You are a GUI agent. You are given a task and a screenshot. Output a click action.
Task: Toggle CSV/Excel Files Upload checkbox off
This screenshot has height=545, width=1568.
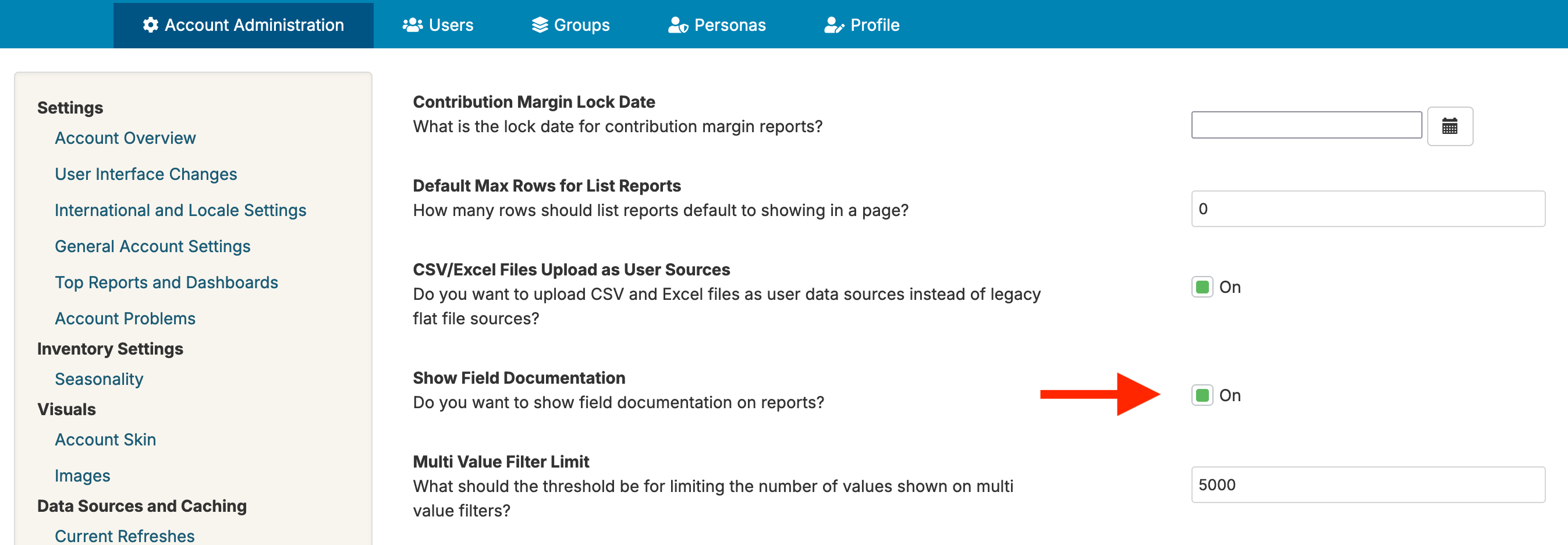coord(1201,287)
